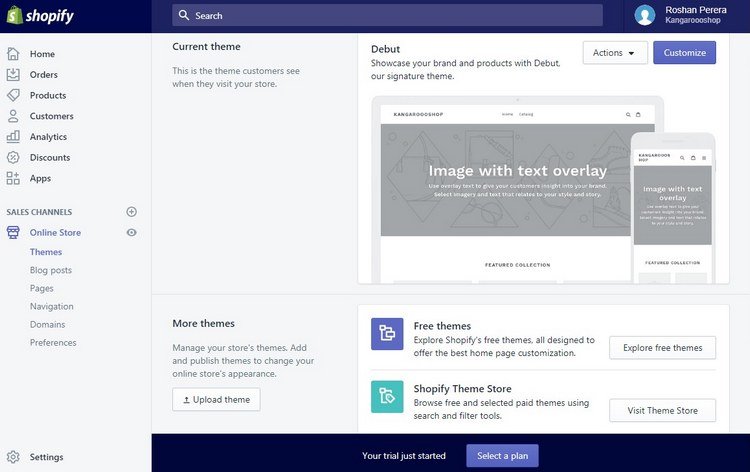
Task: Click the Shopify Theme Store heading
Action: 463,388
